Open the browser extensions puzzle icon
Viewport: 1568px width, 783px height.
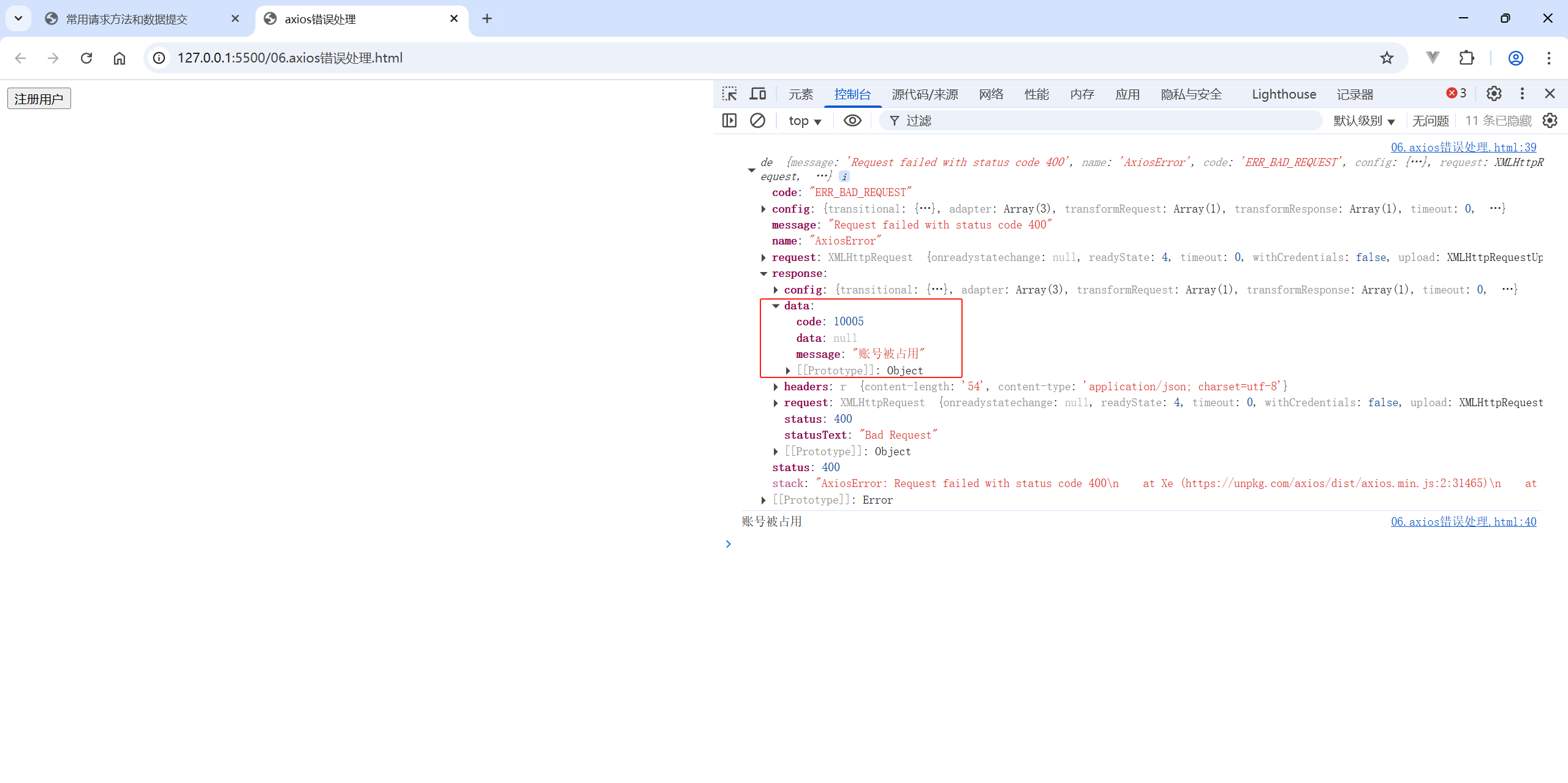tap(1467, 58)
